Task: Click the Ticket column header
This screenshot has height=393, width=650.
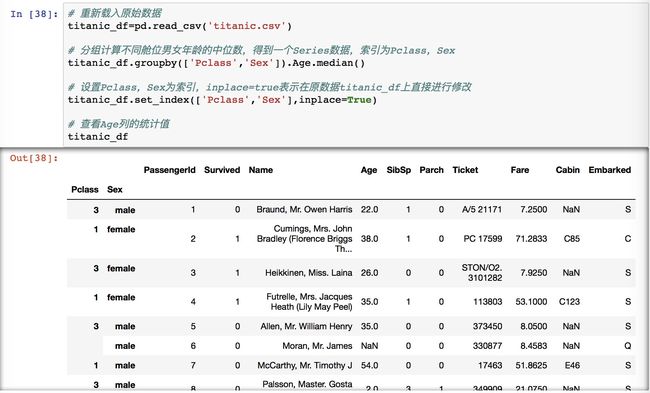Action: pyautogui.click(x=465, y=170)
